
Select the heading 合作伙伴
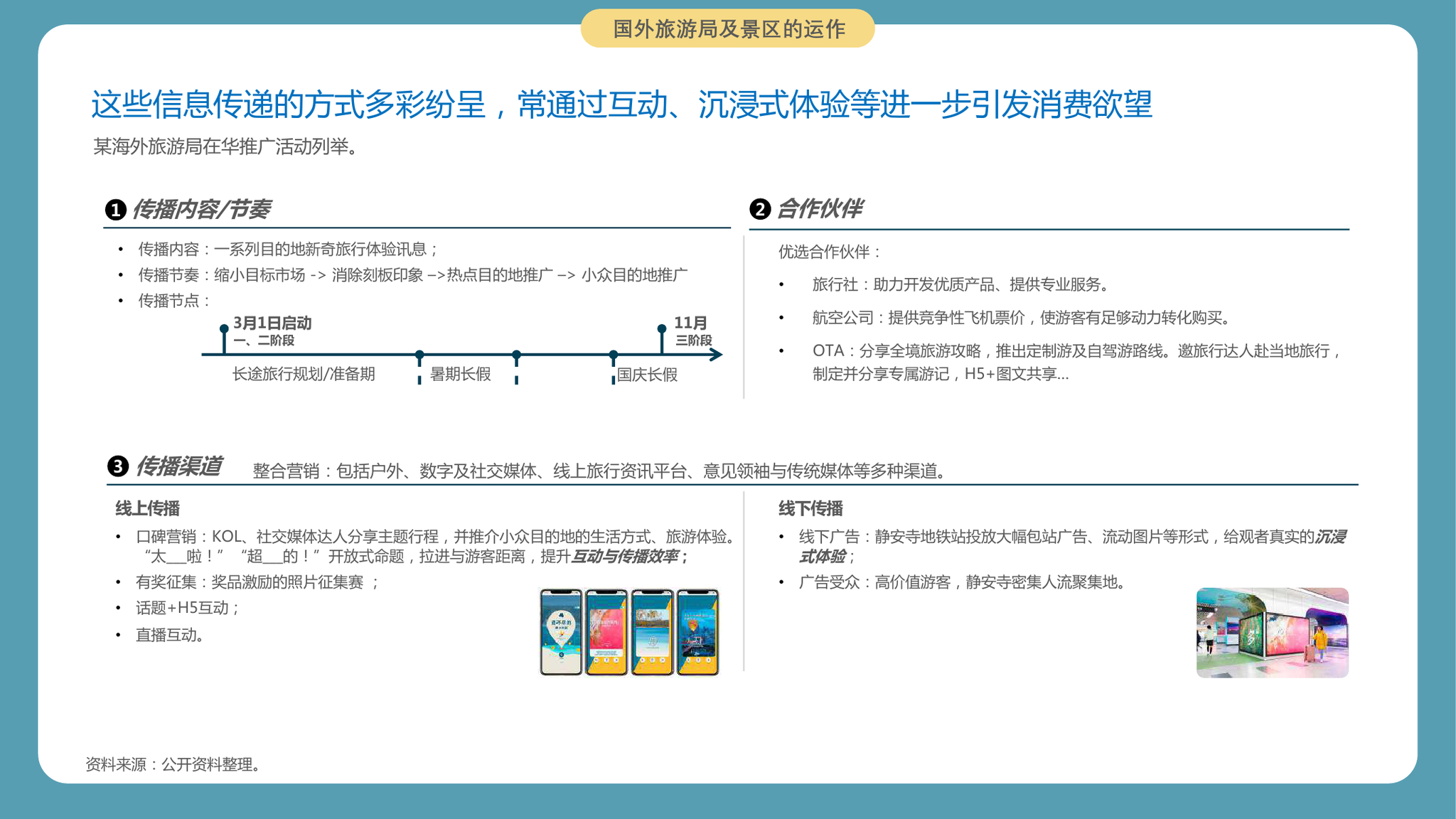coord(820,208)
